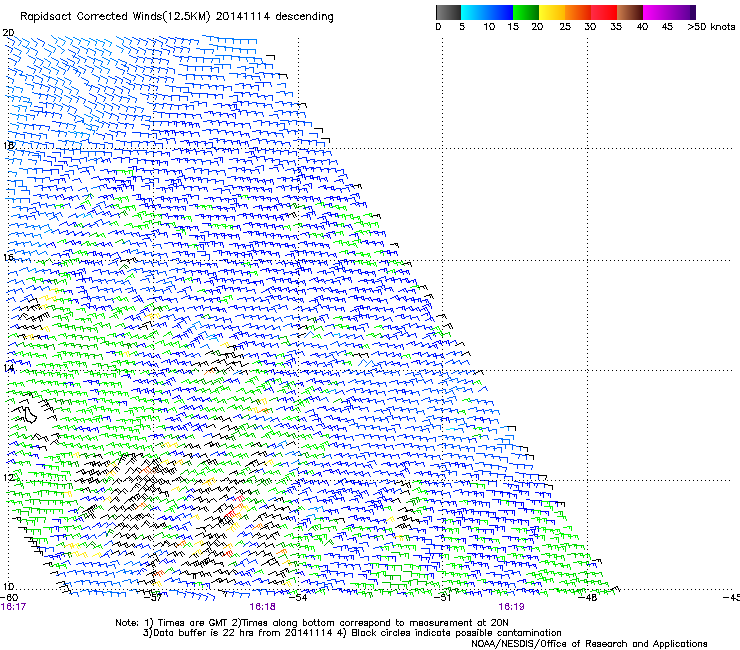Click the legend '35' knots label

(x=615, y=27)
